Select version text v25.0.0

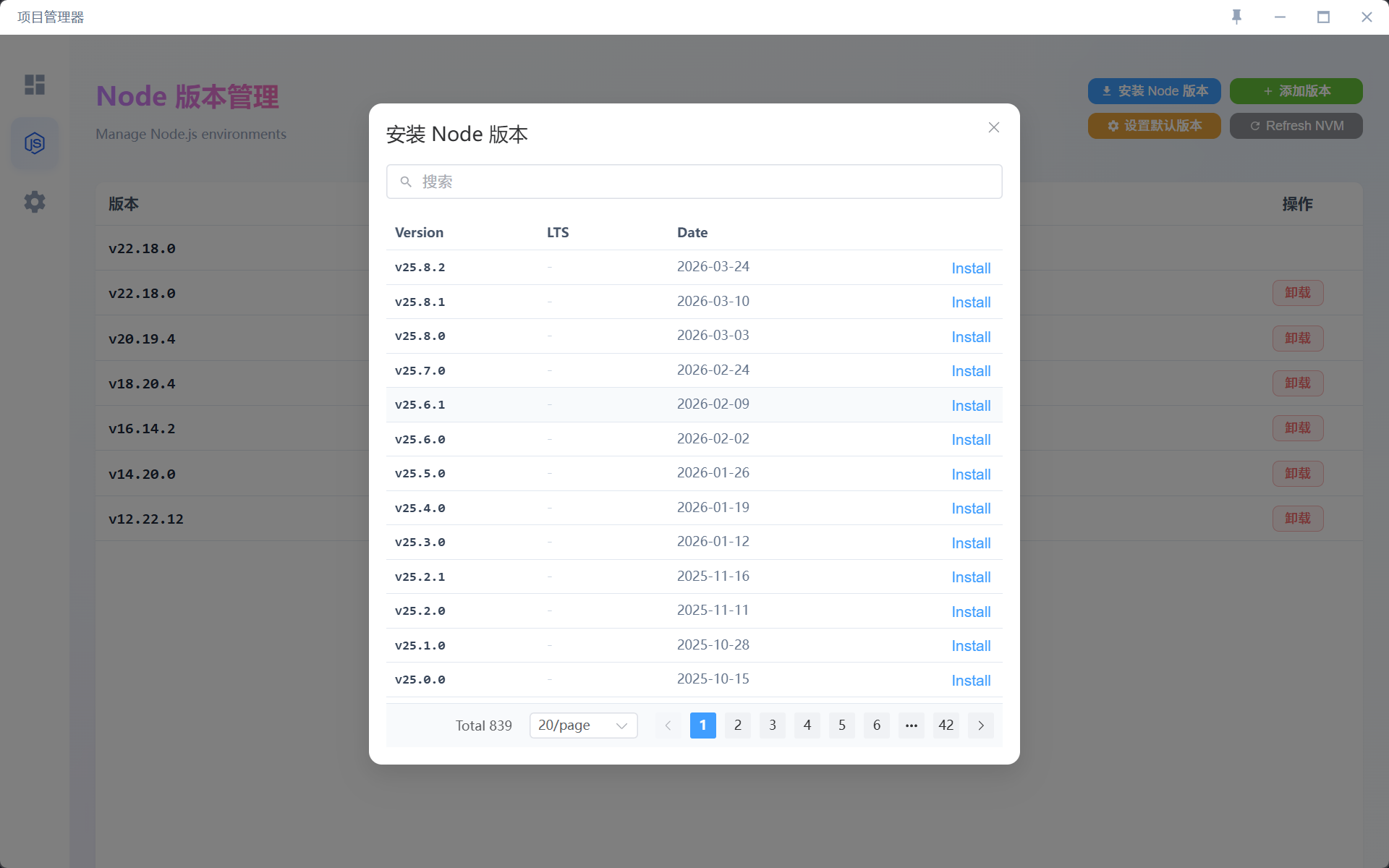[x=420, y=680]
